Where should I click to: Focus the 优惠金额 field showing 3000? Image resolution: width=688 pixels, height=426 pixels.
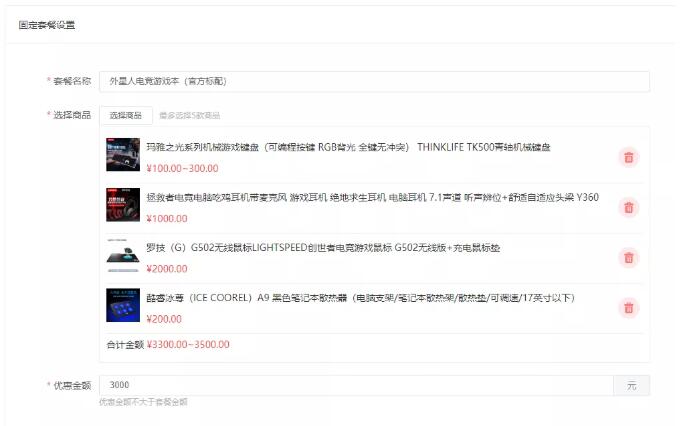(x=356, y=385)
